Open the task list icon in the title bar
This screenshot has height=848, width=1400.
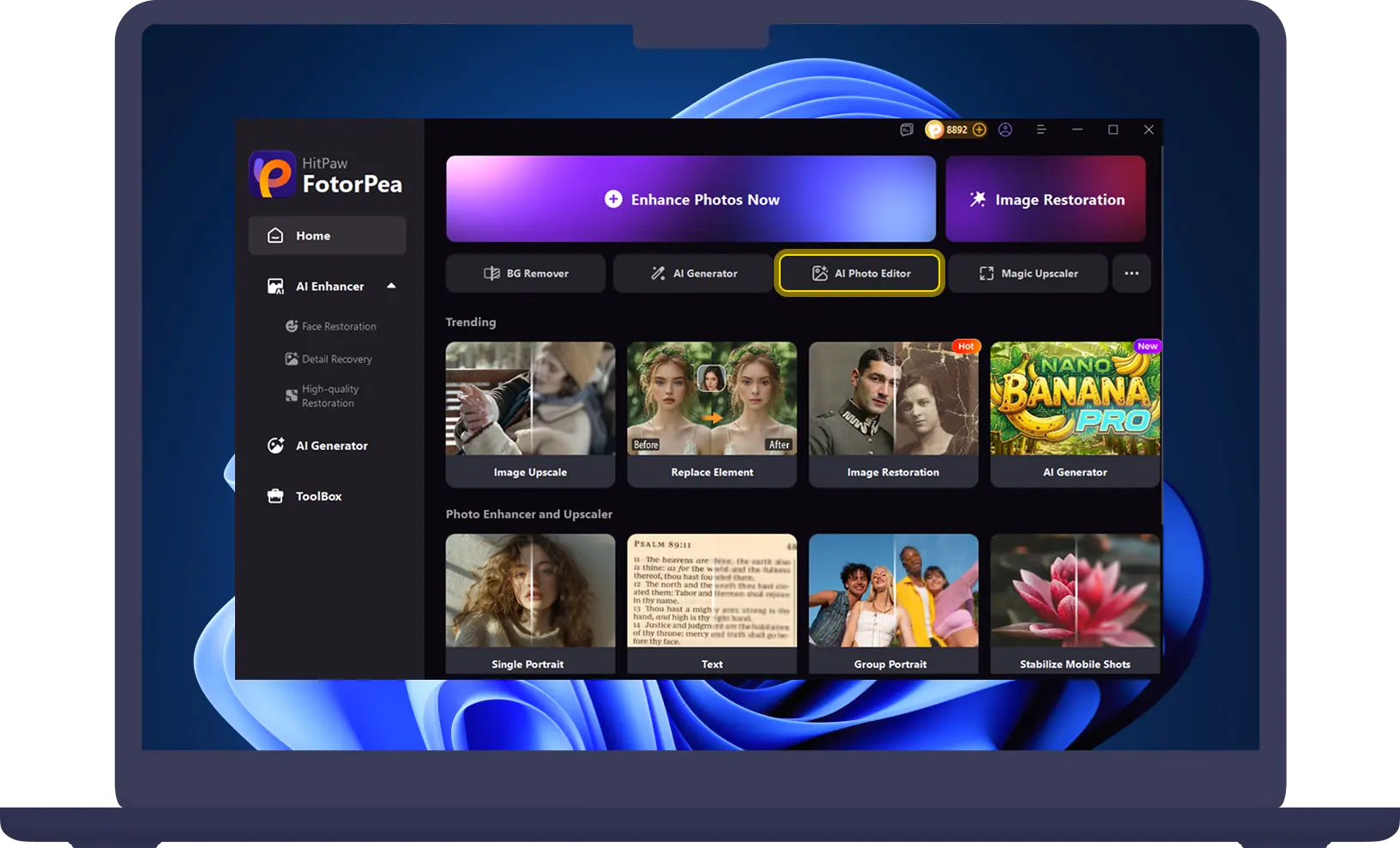point(907,130)
